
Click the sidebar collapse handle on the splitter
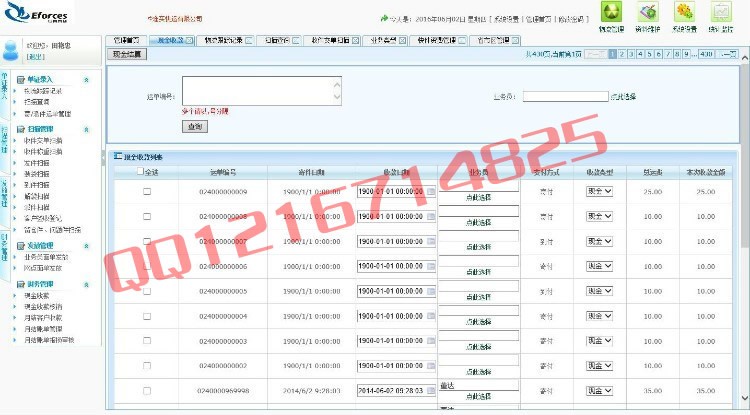pyautogui.click(x=103, y=158)
